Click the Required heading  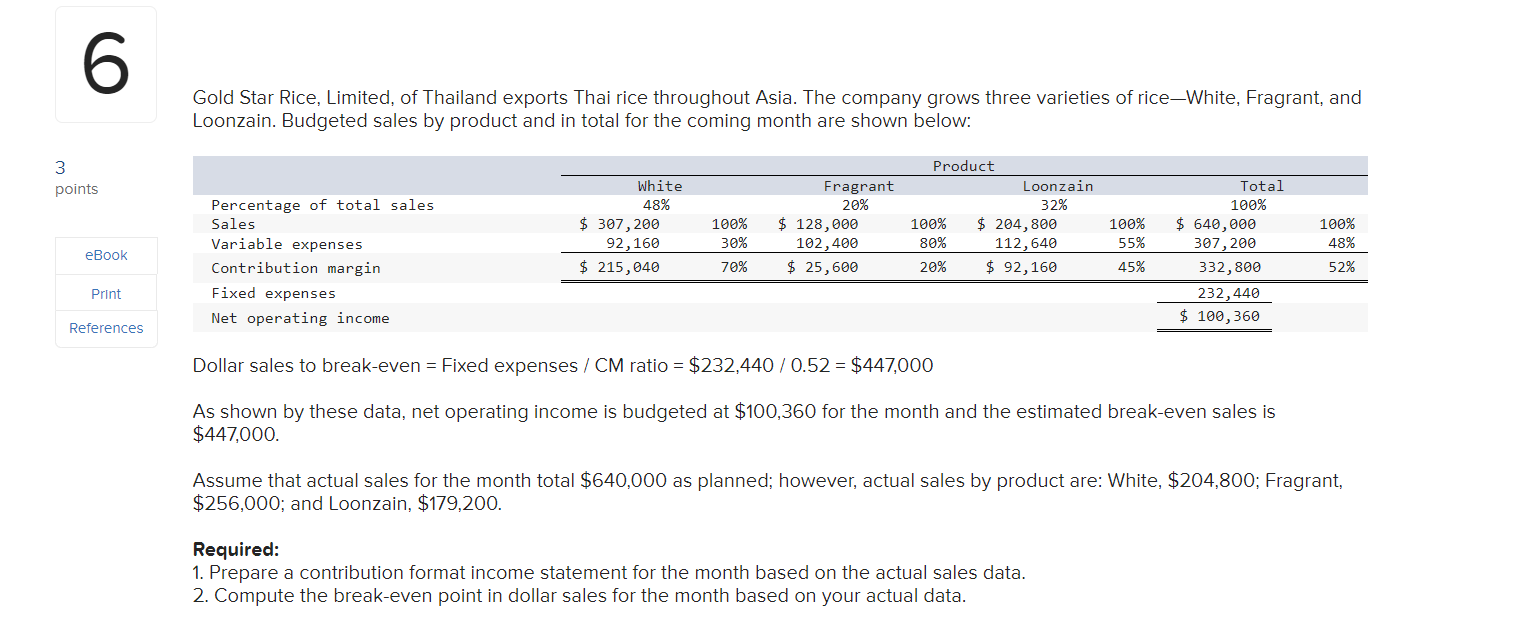tap(235, 549)
